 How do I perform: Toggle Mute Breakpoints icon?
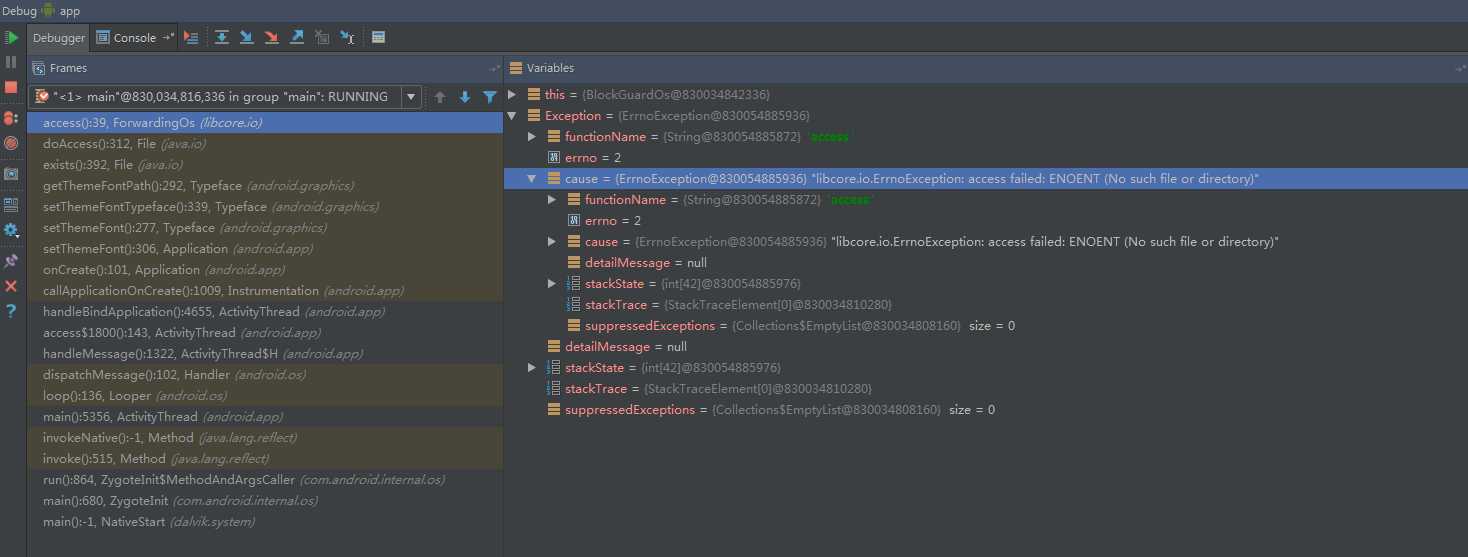[x=11, y=143]
